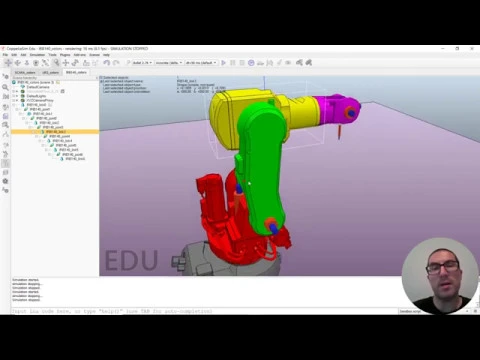Viewport: 480px width, 360px height.
Task: Open the Simulation menu
Action: 37,55
